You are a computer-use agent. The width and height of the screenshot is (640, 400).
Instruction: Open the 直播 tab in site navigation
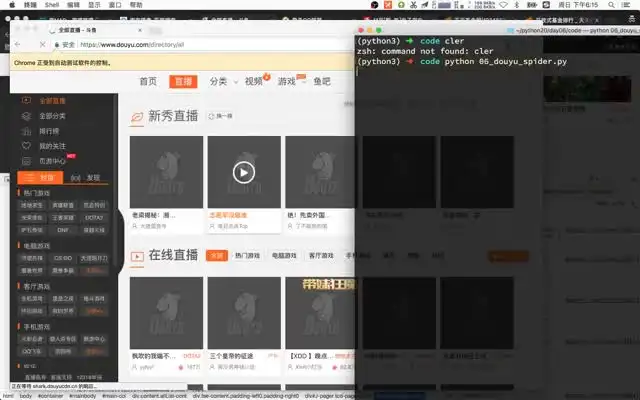coord(183,81)
